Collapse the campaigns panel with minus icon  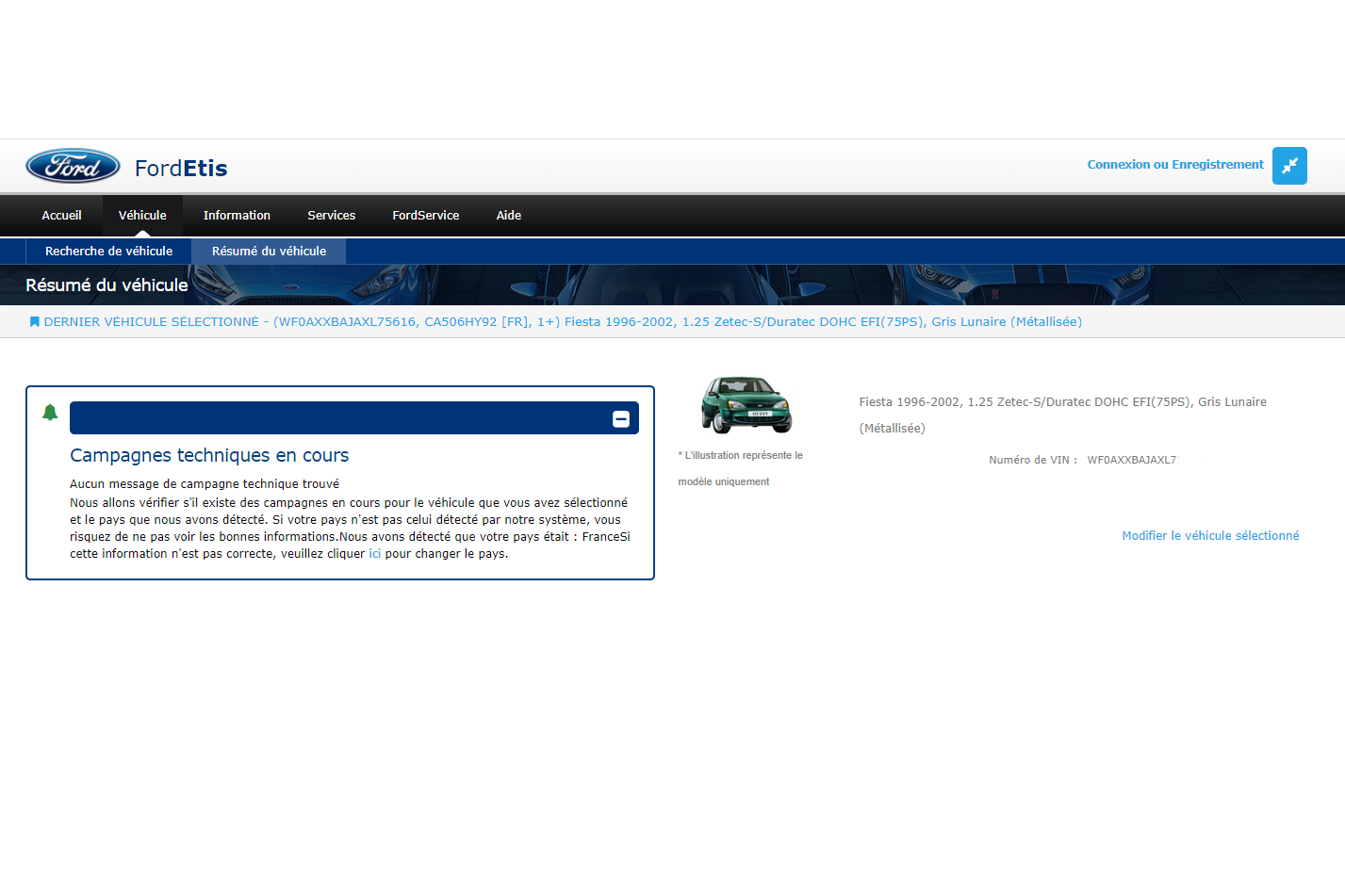click(620, 419)
